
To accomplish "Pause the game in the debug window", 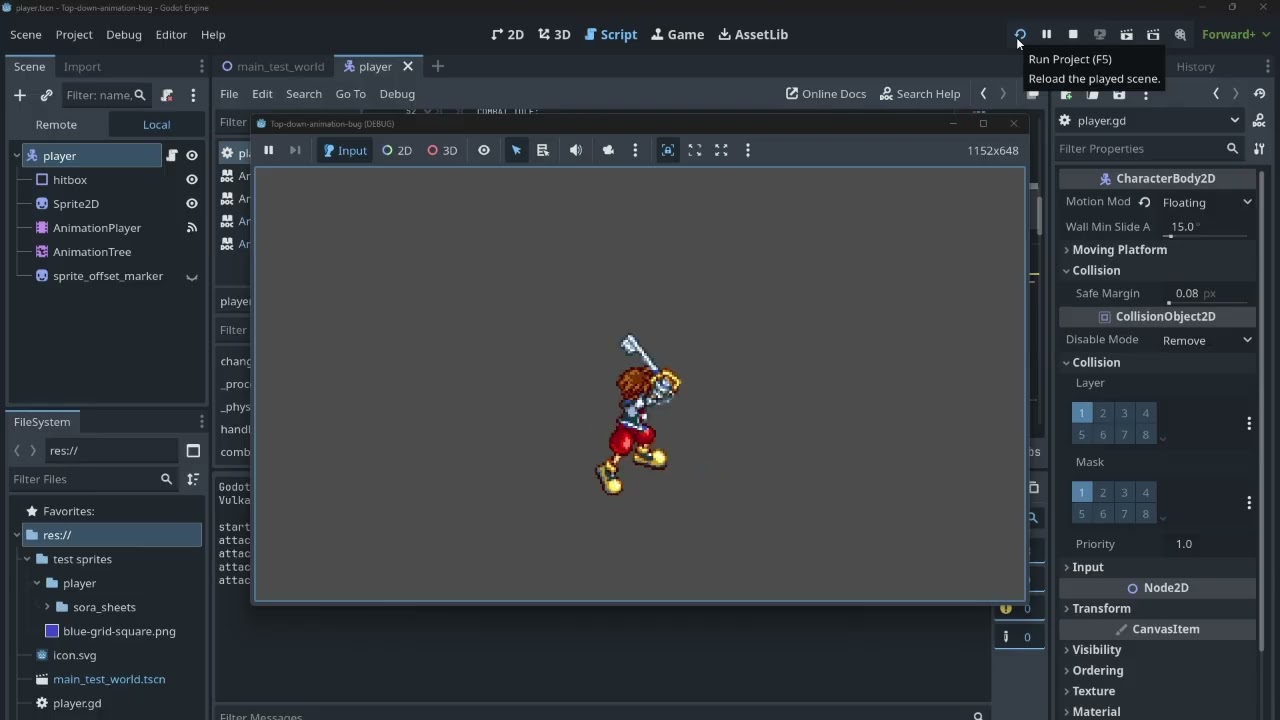I will (268, 151).
